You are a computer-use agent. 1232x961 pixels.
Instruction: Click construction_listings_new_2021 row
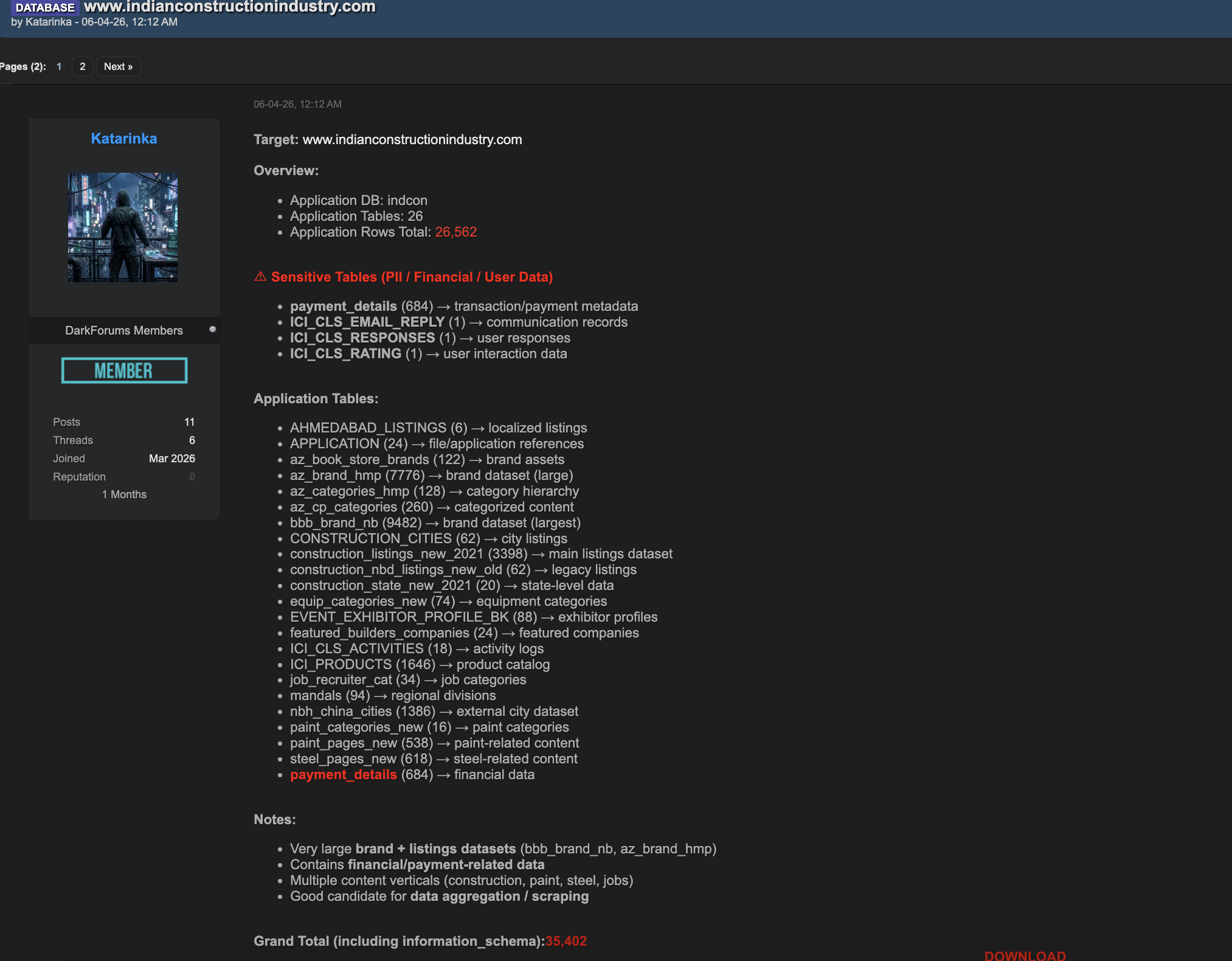tap(481, 554)
